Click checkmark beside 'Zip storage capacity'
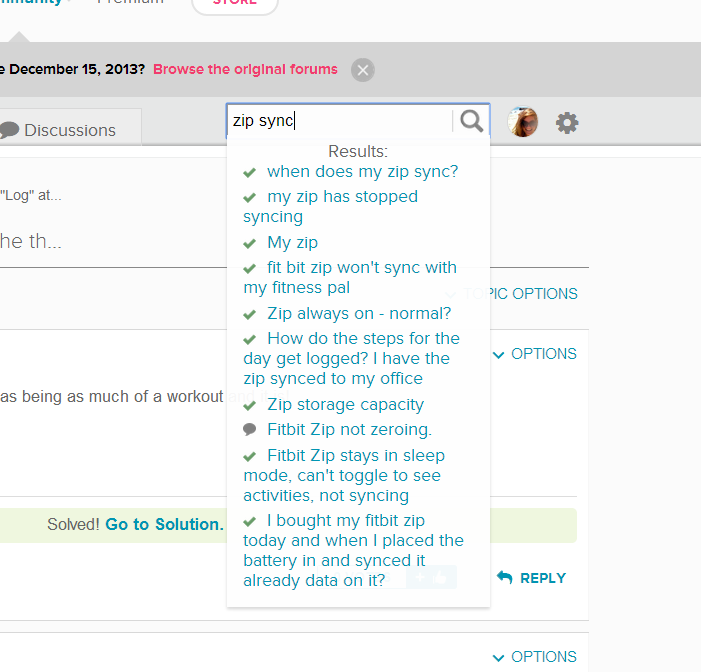 249,406
